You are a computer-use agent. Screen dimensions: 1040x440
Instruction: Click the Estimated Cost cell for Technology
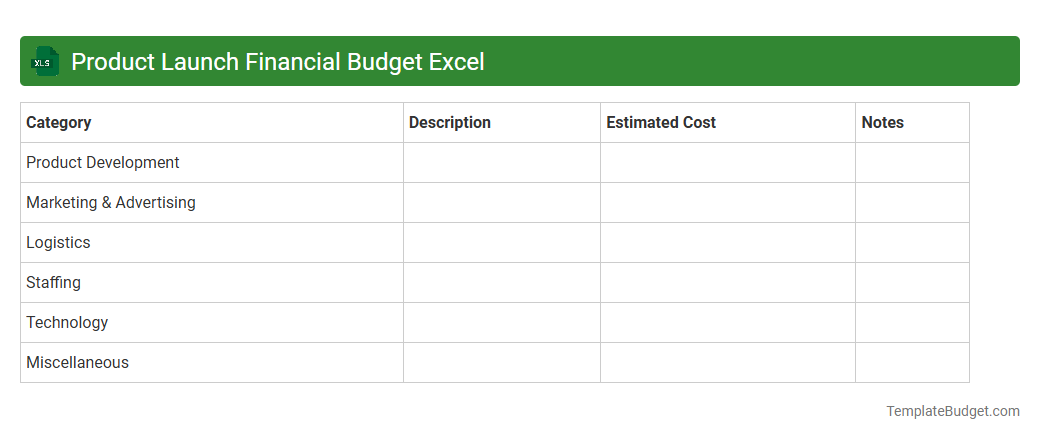[728, 323]
